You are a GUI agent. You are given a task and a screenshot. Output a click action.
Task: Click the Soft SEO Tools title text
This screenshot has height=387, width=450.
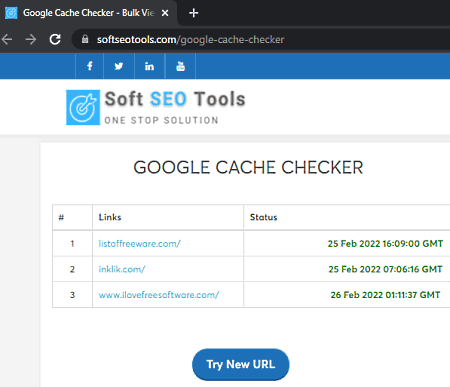pos(175,99)
